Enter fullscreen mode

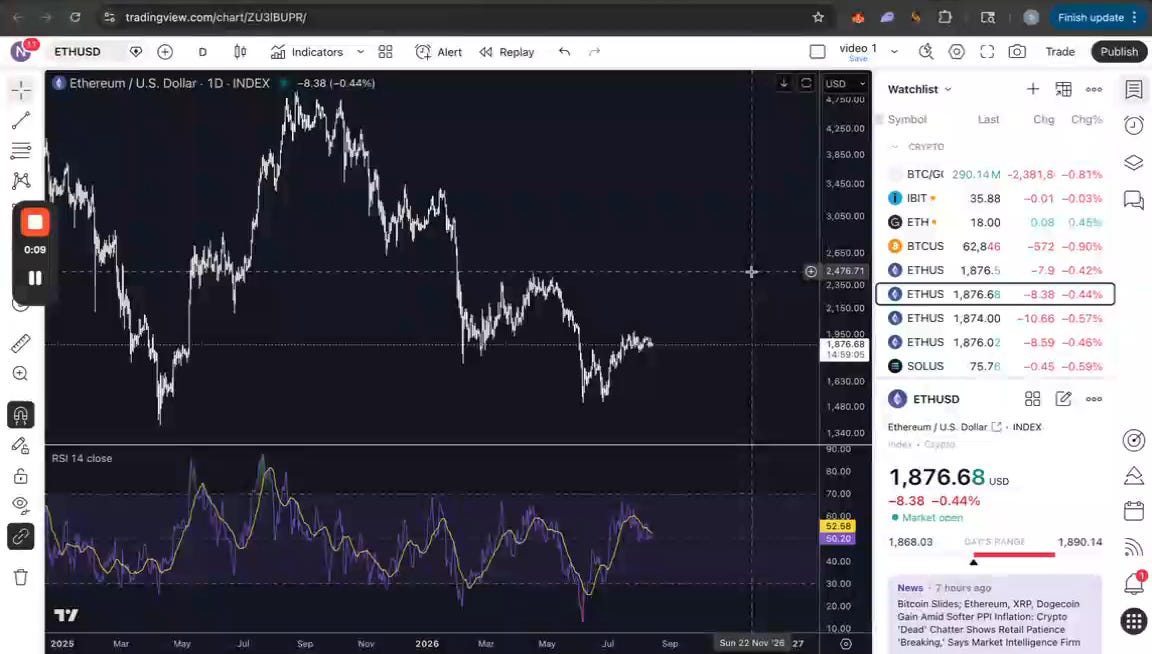point(987,51)
